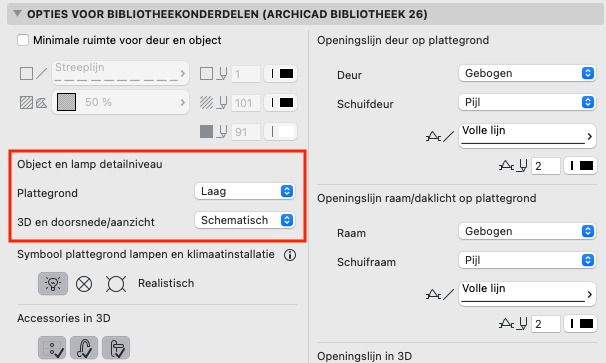
Task: Click the hatch fill icon beside 50 %
Action: pos(27,103)
